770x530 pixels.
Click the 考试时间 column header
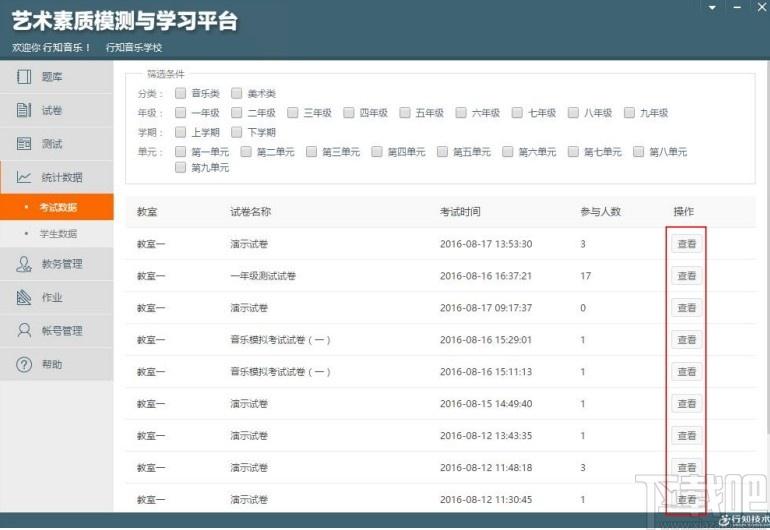(x=460, y=212)
